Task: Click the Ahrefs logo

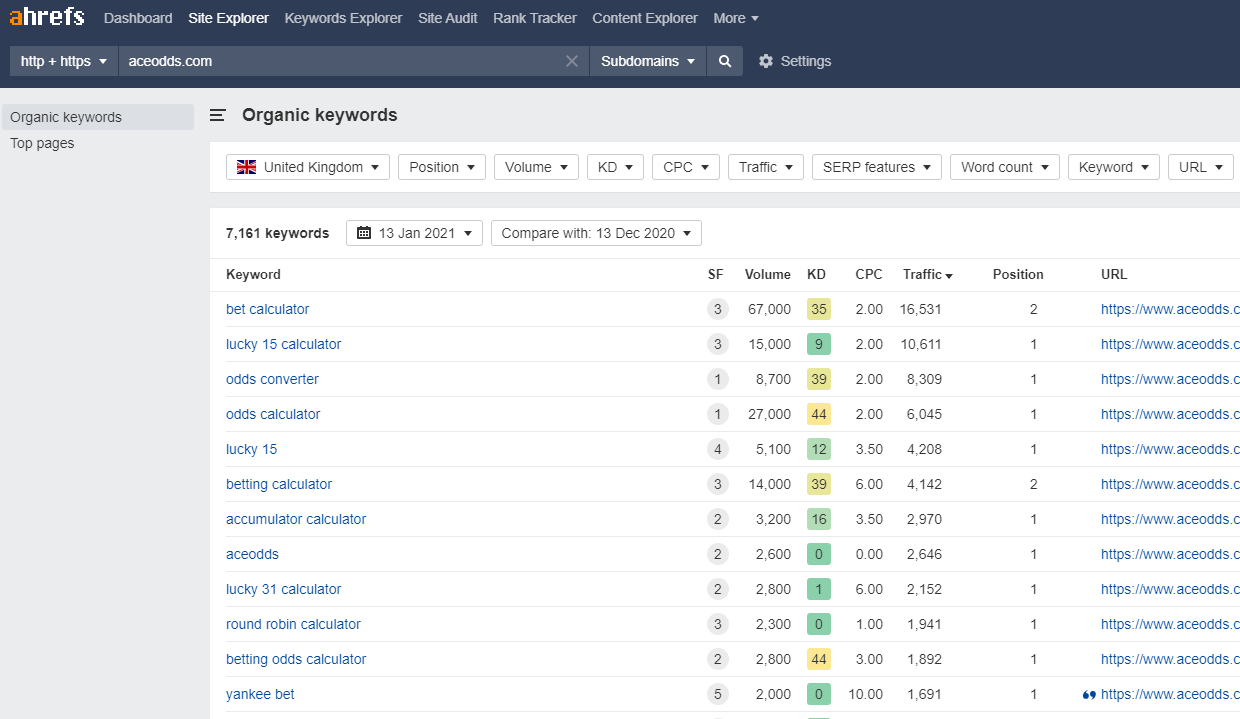Action: point(46,18)
